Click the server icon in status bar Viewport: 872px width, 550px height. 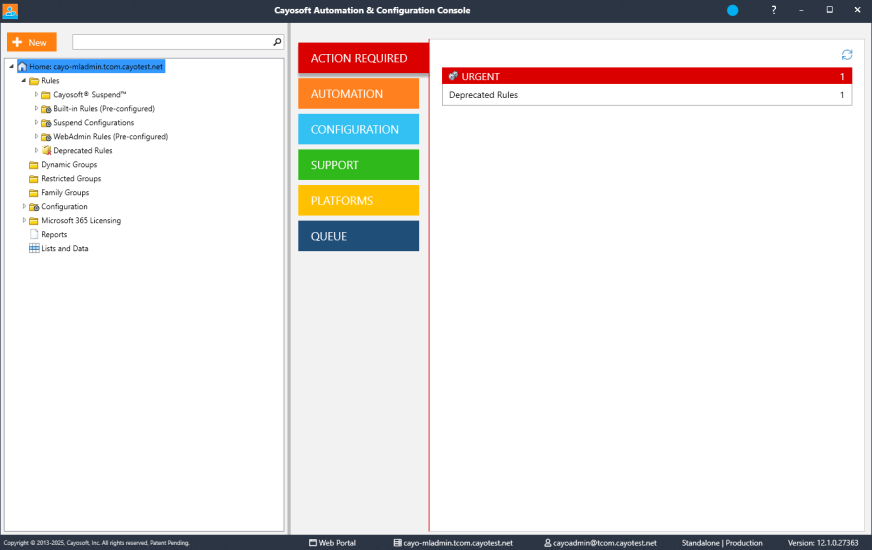(398, 543)
